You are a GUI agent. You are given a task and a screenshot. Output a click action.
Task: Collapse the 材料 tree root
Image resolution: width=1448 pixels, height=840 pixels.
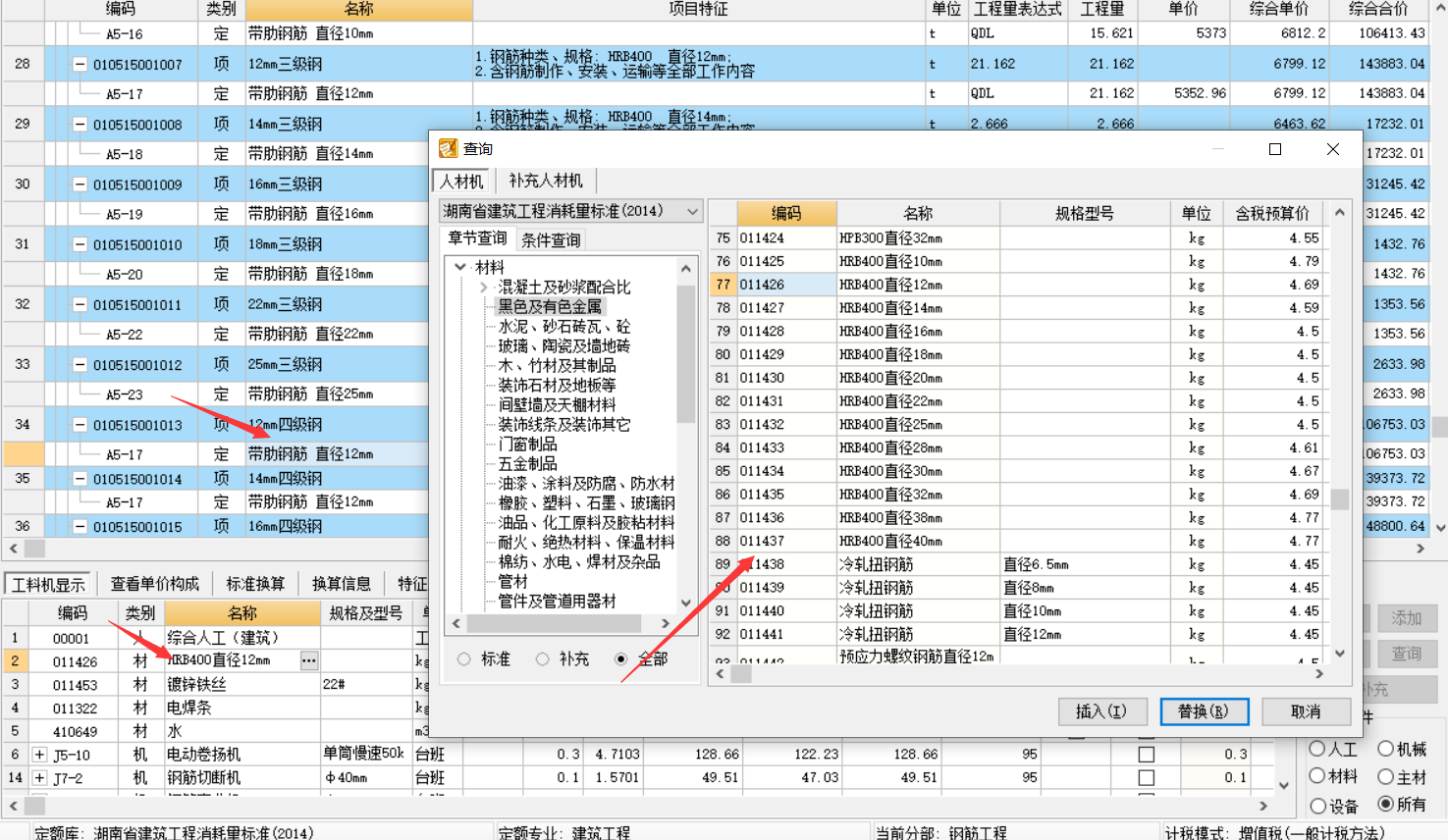pyautogui.click(x=459, y=267)
